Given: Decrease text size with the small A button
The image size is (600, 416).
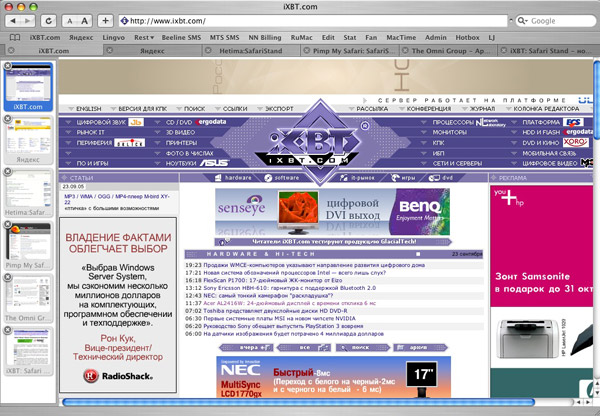Looking at the screenshot, I should coord(70,21).
